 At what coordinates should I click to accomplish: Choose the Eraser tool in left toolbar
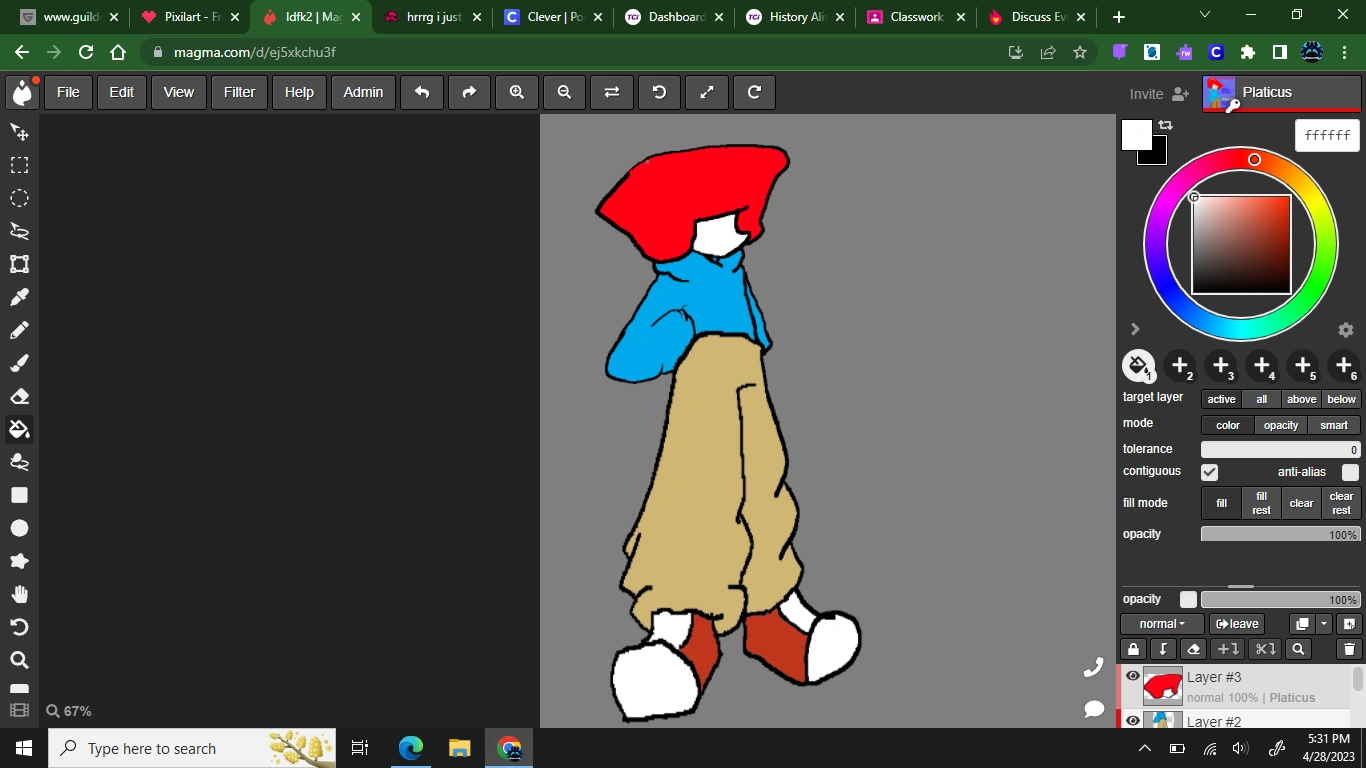(19, 396)
